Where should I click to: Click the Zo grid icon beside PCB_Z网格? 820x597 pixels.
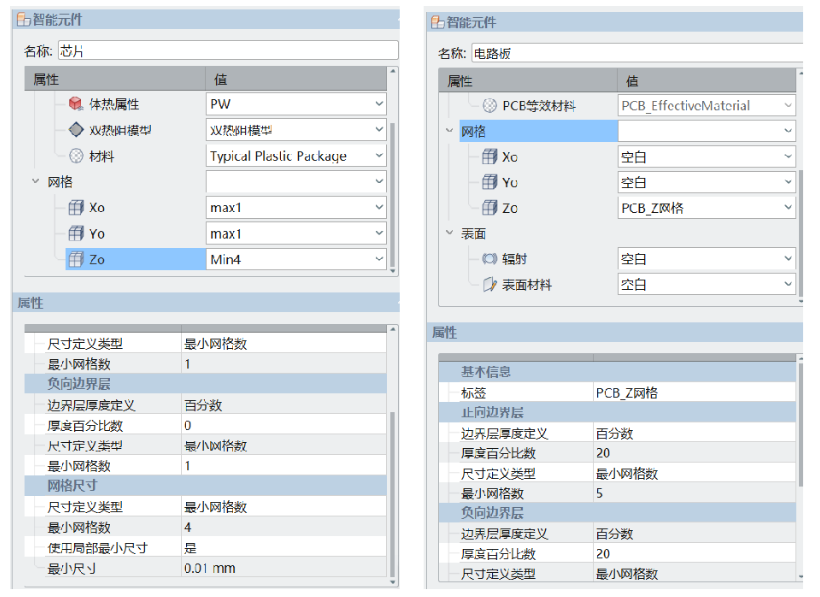coord(489,208)
